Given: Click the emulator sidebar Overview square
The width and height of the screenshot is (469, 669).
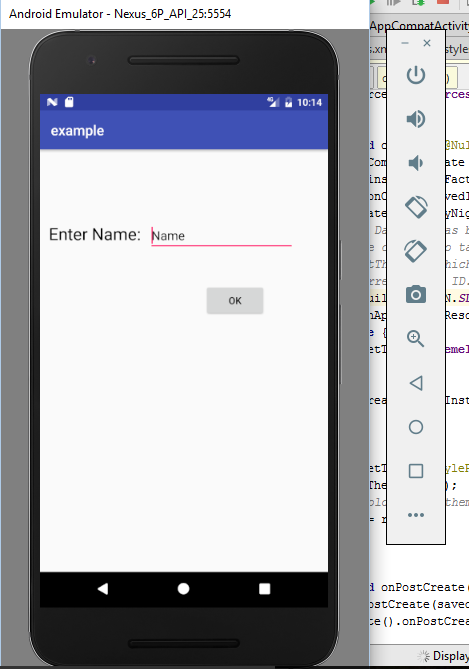Looking at the screenshot, I should tap(416, 471).
